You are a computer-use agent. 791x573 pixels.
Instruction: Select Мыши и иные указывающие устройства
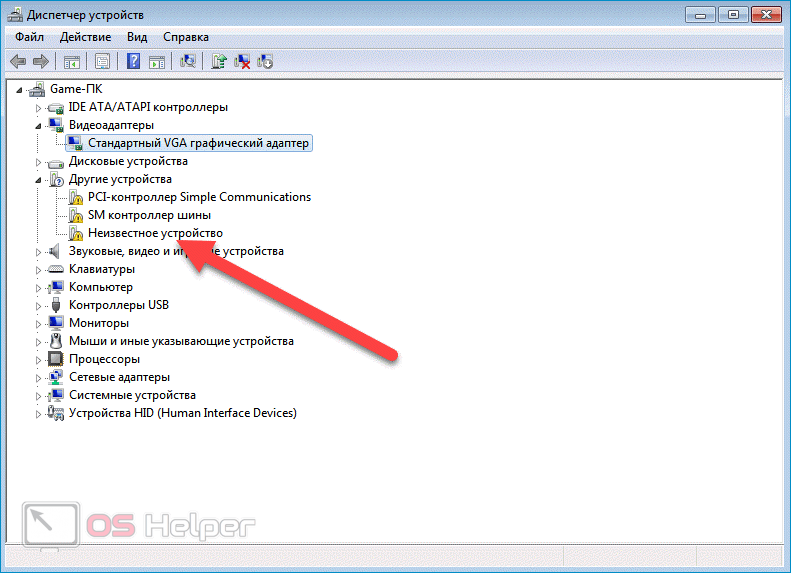[181, 341]
